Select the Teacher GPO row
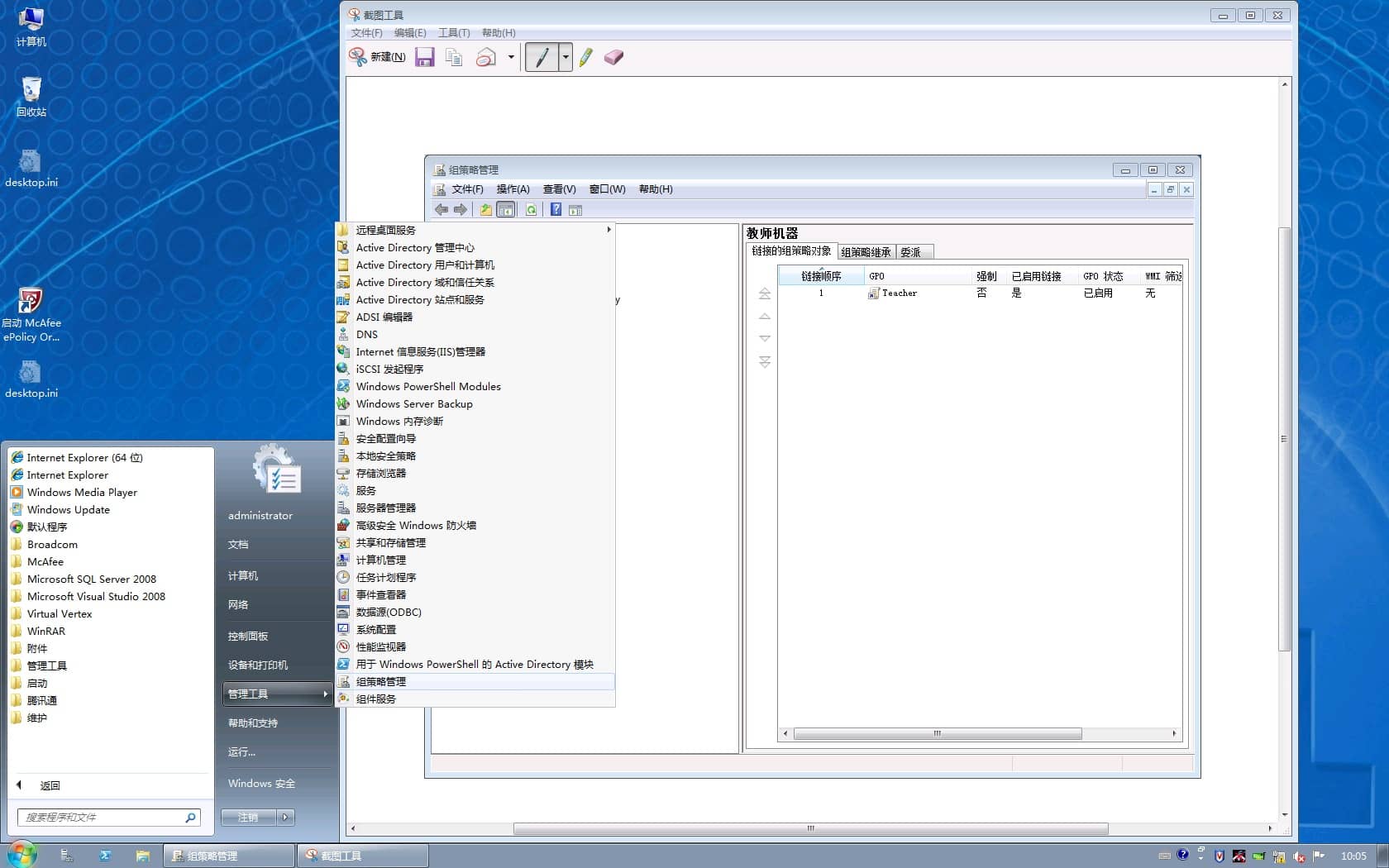This screenshot has height=868, width=1389. point(979,293)
